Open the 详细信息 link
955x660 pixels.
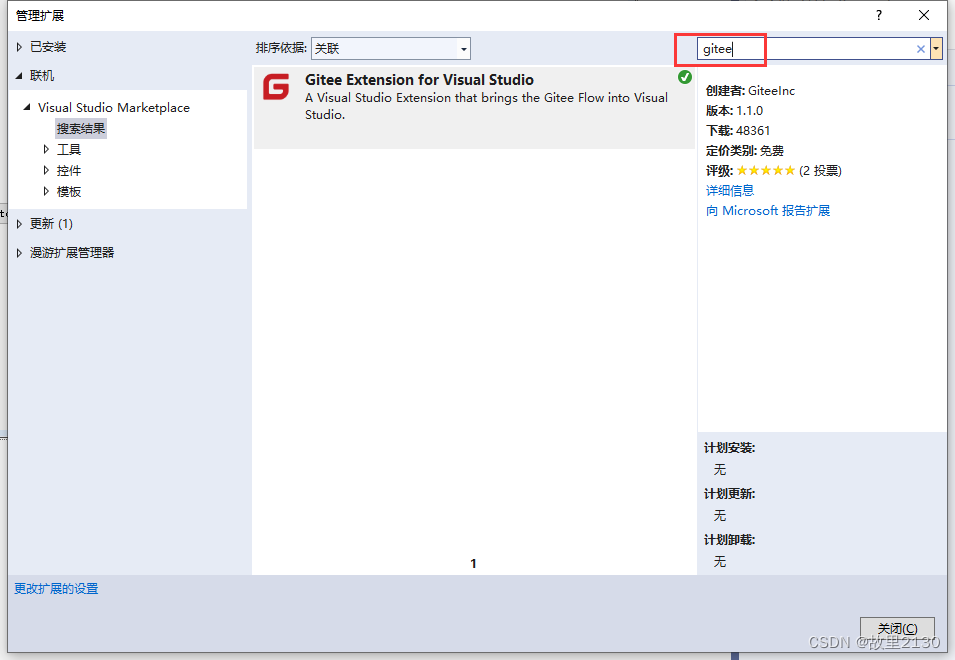tap(729, 190)
